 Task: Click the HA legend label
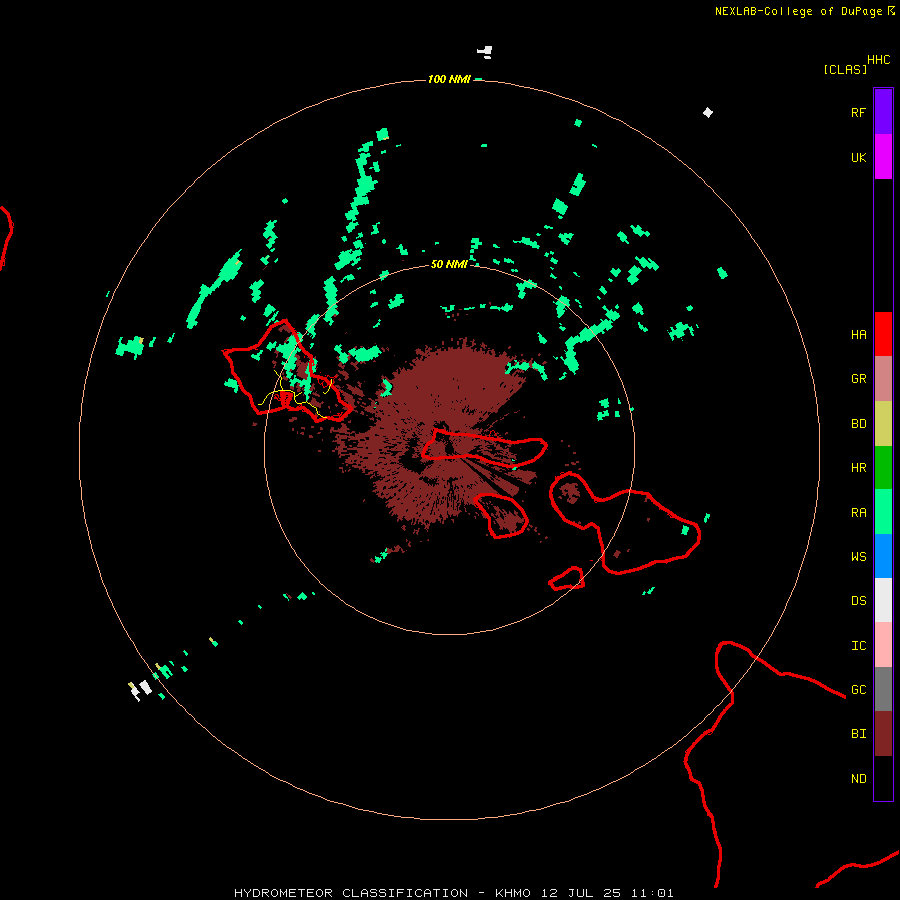coord(859,334)
